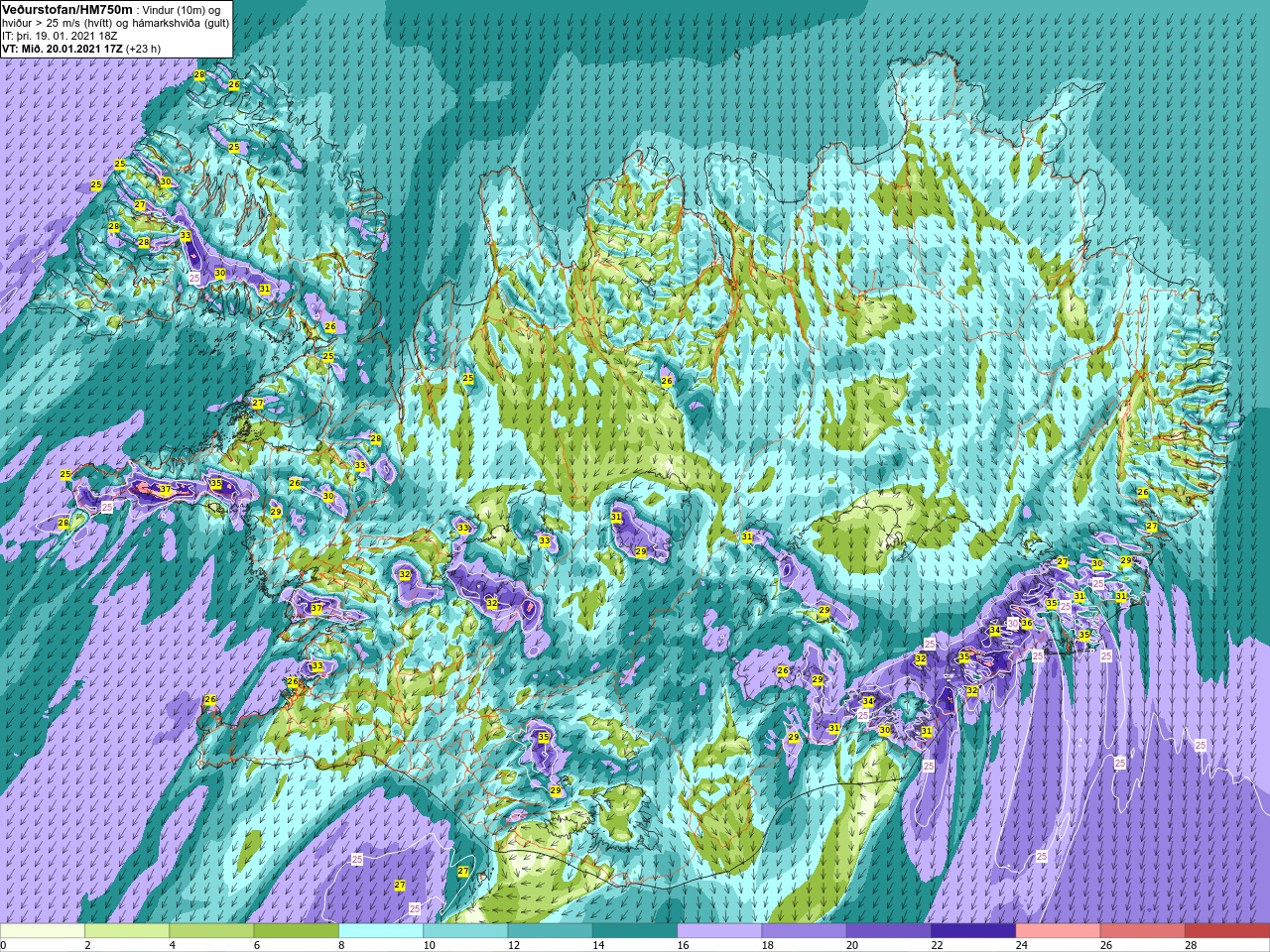Click the '14' tick label on the color scale

(x=598, y=945)
